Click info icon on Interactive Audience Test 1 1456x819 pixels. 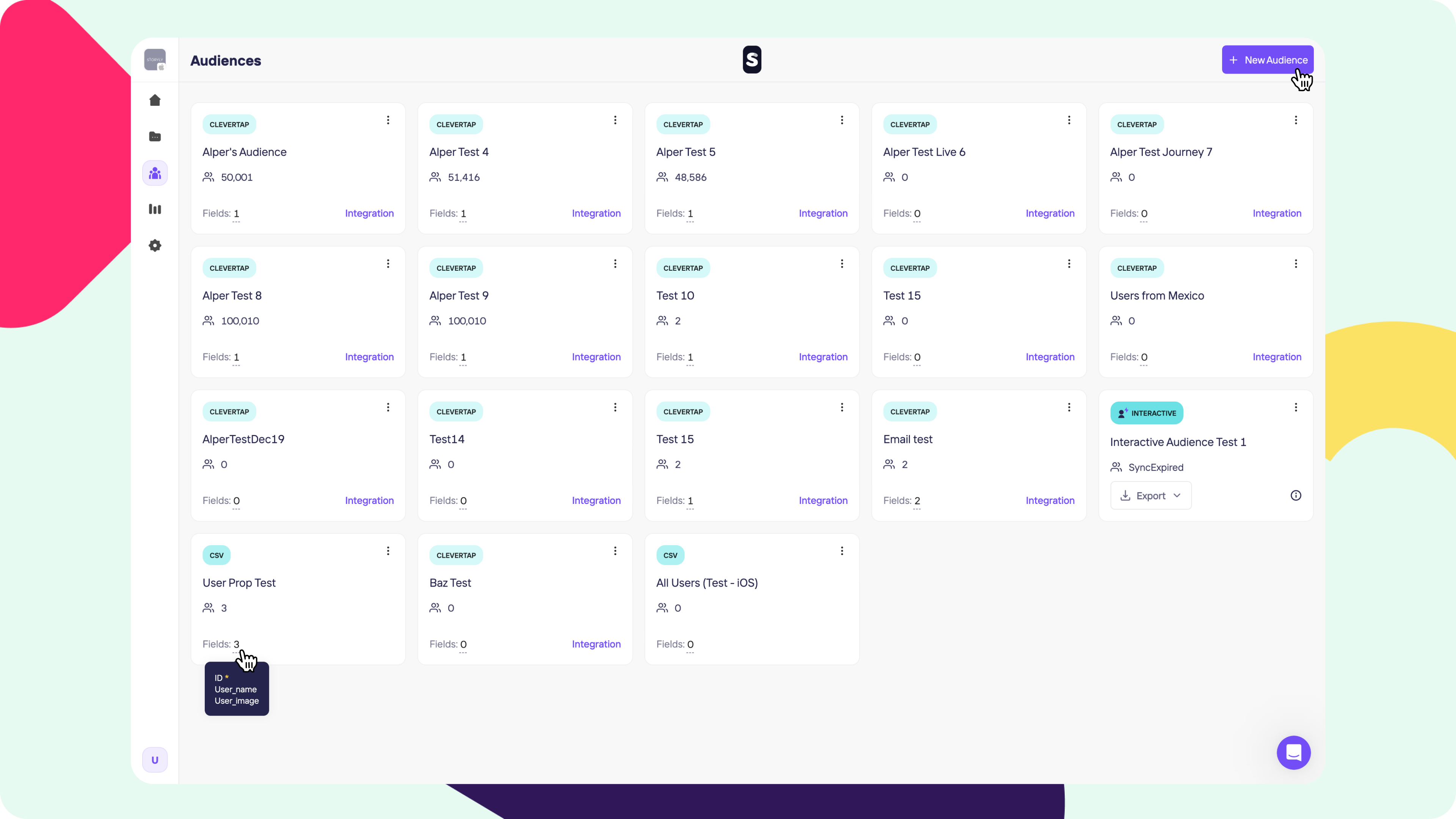pyautogui.click(x=1296, y=495)
